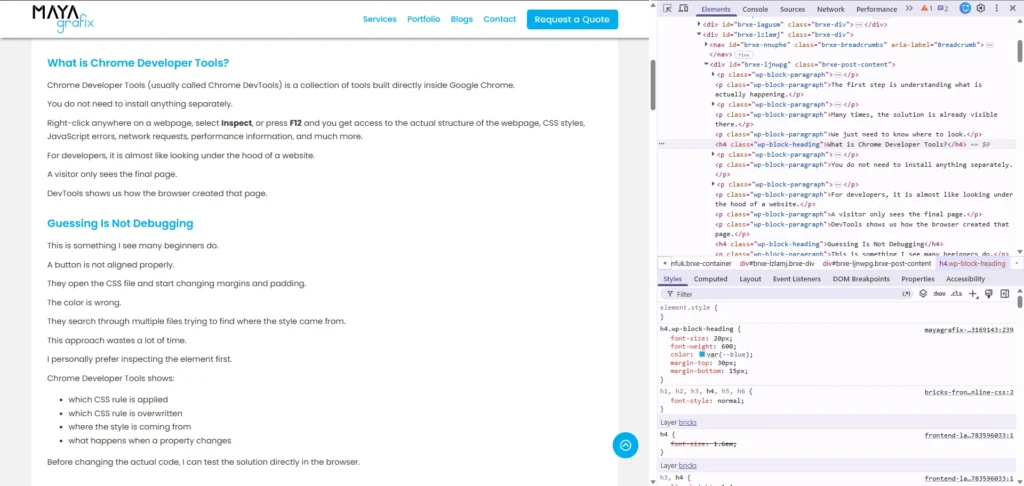The image size is (1024, 486).
Task: Click the regex toggle in Filter box
Action: coord(906,294)
